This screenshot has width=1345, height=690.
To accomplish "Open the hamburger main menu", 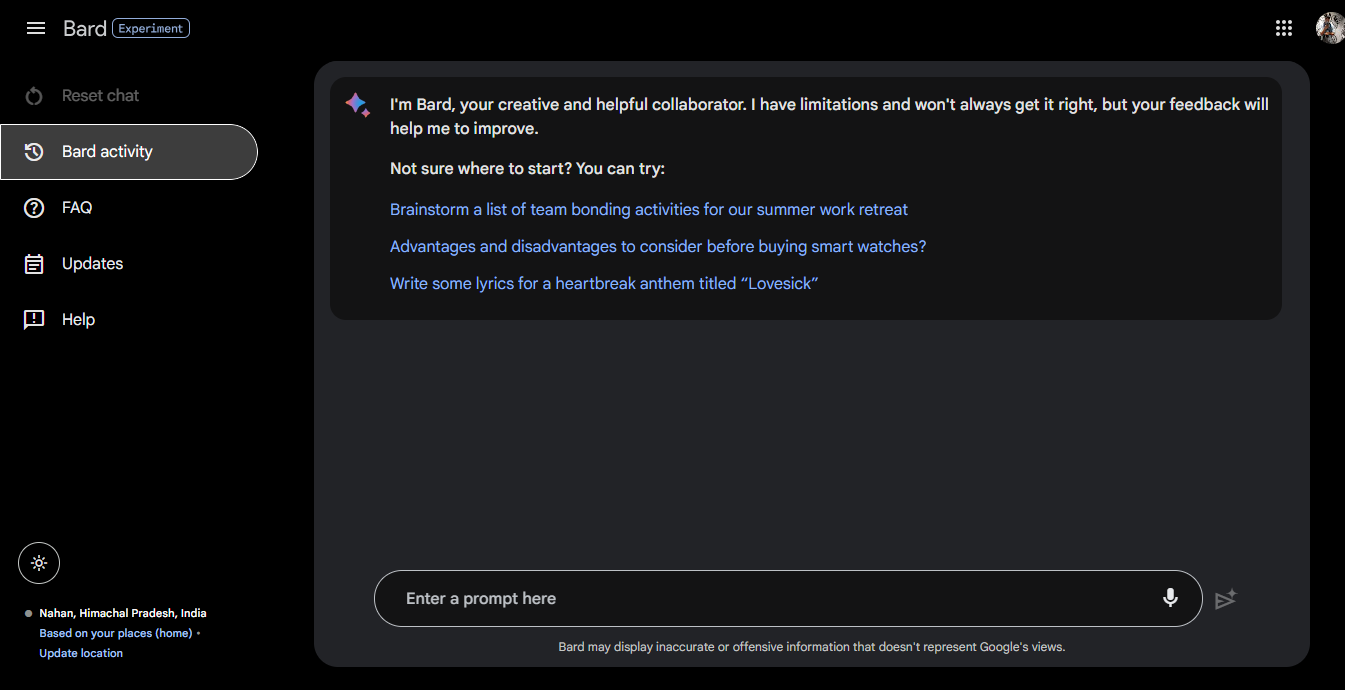I will (36, 28).
